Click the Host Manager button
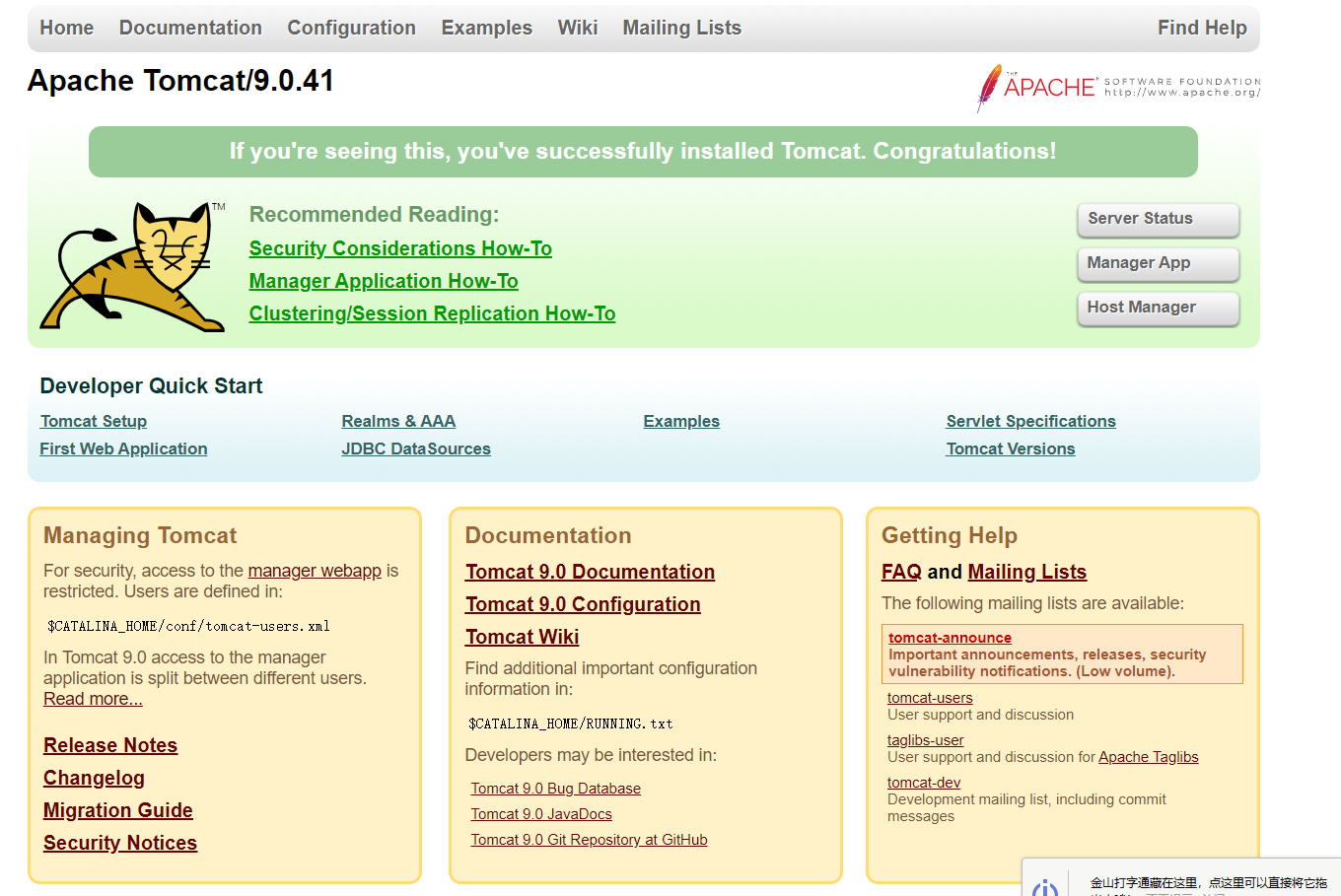Screen dimensions: 1341x896 [1158, 309]
